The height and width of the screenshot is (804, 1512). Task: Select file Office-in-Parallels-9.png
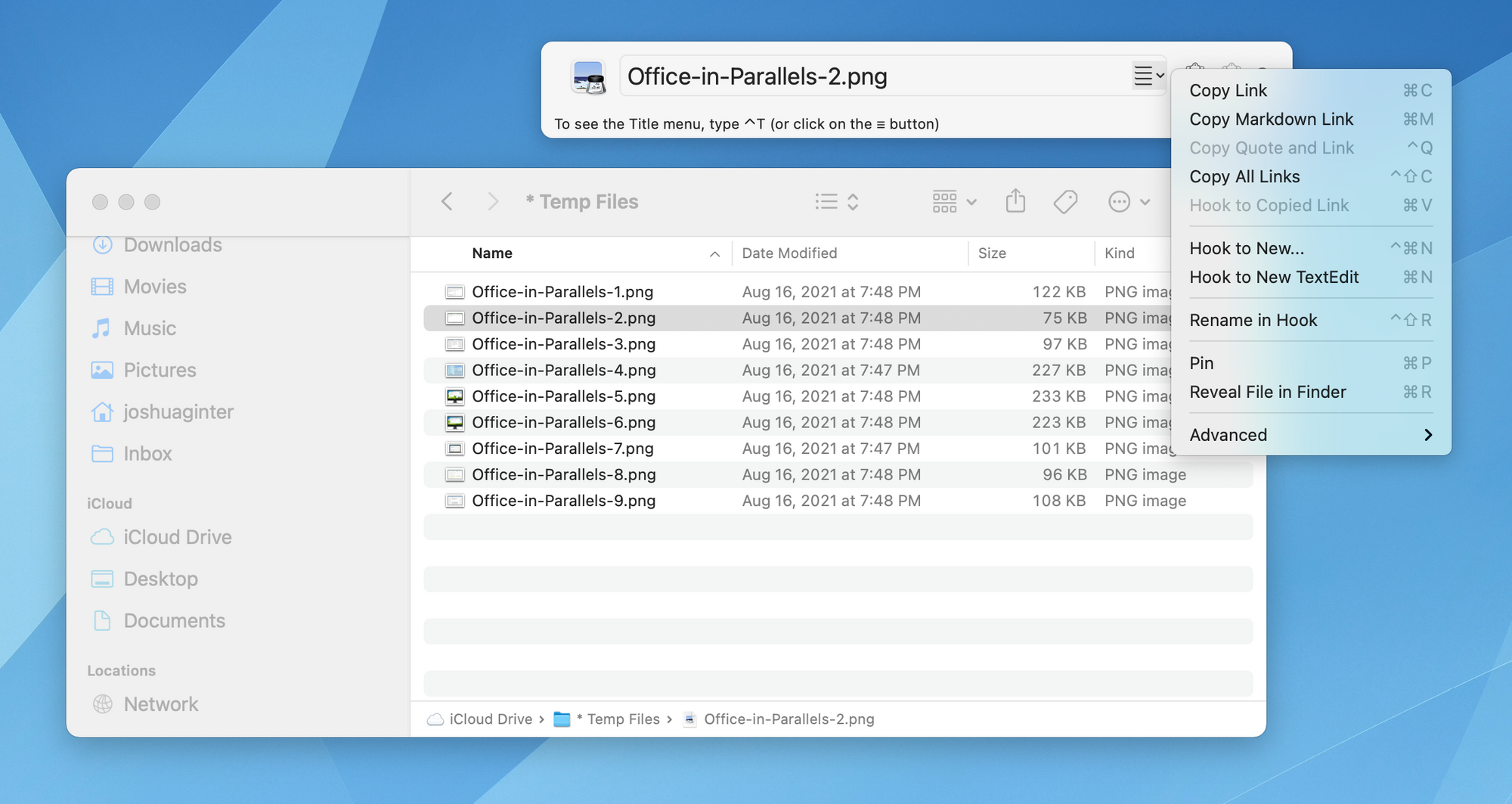tap(563, 501)
